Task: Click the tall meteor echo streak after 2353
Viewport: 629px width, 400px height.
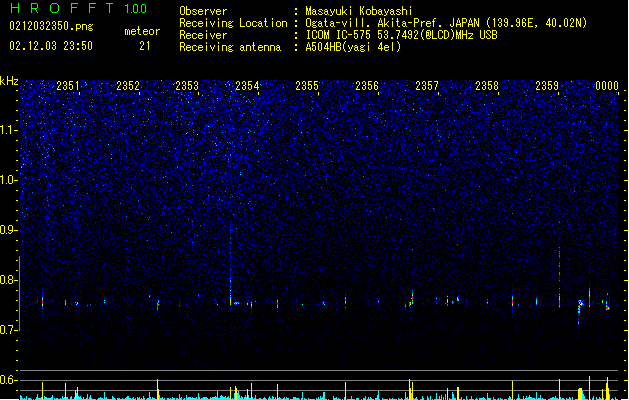Action: [230, 267]
